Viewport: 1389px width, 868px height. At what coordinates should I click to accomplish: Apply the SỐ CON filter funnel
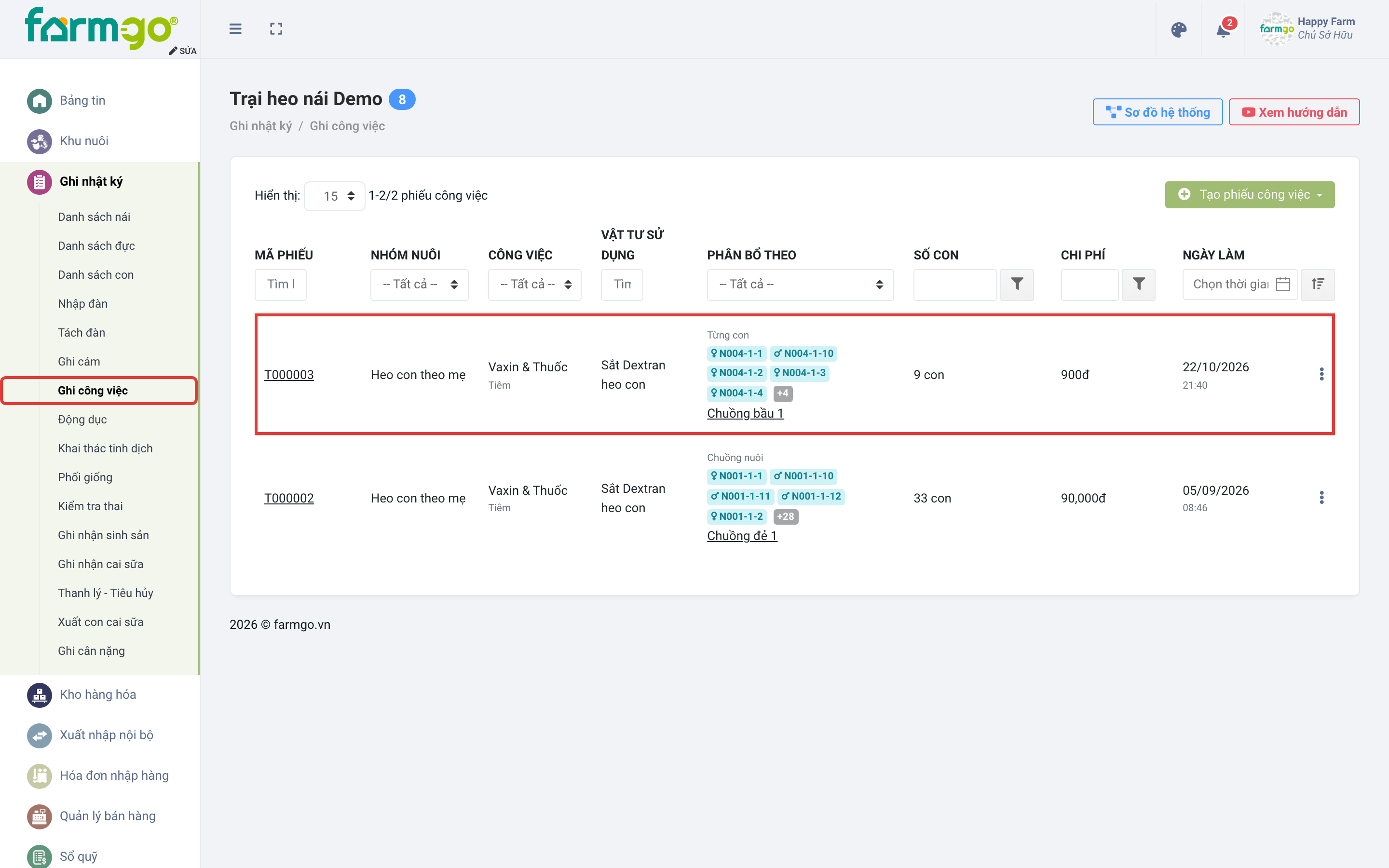click(x=1017, y=284)
